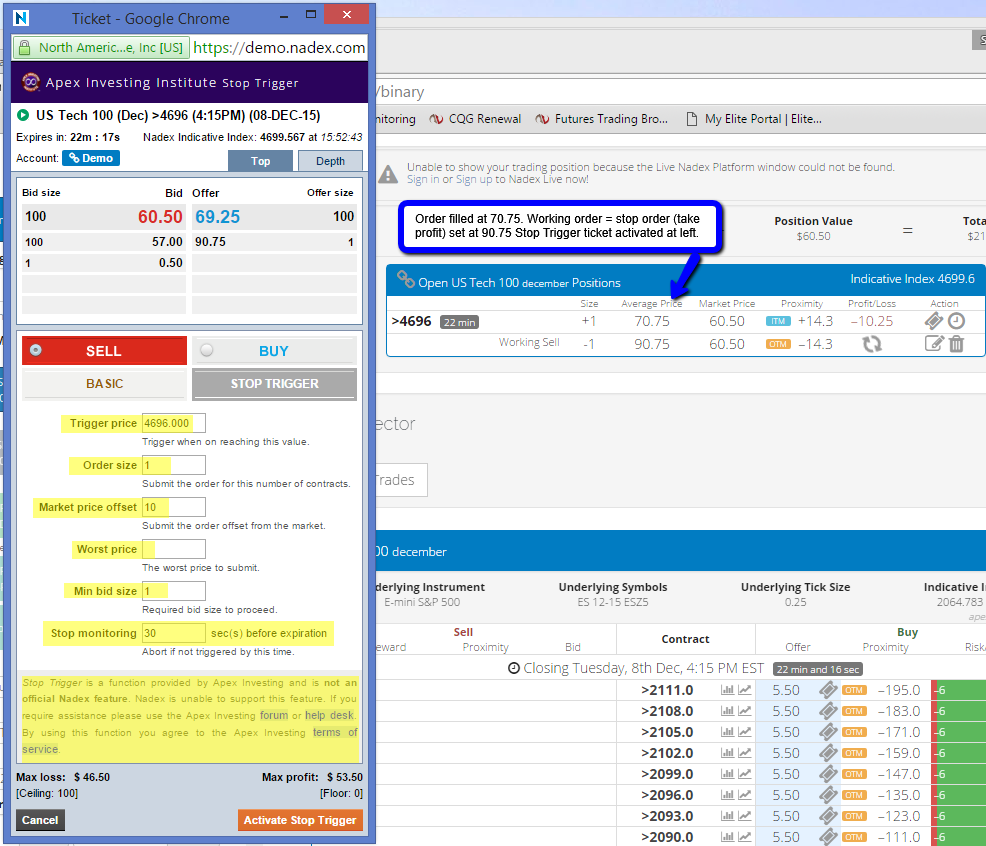This screenshot has width=986, height=846.
Task: Open the help desk link in the disclaimer
Action: click(330, 715)
